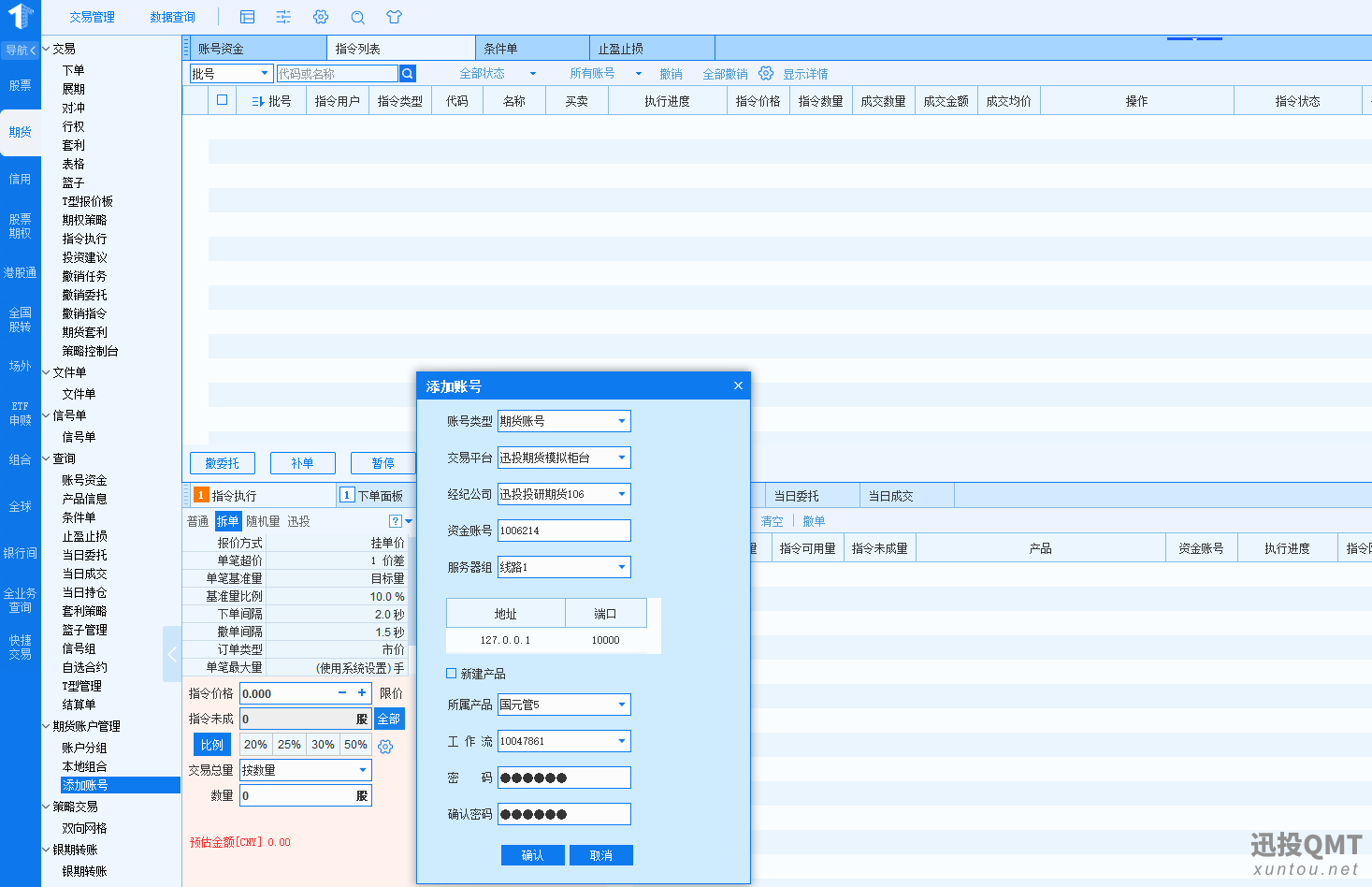This screenshot has width=1372, height=887.
Task: Click plus stepper on 指令价格 field
Action: pyautogui.click(x=361, y=693)
